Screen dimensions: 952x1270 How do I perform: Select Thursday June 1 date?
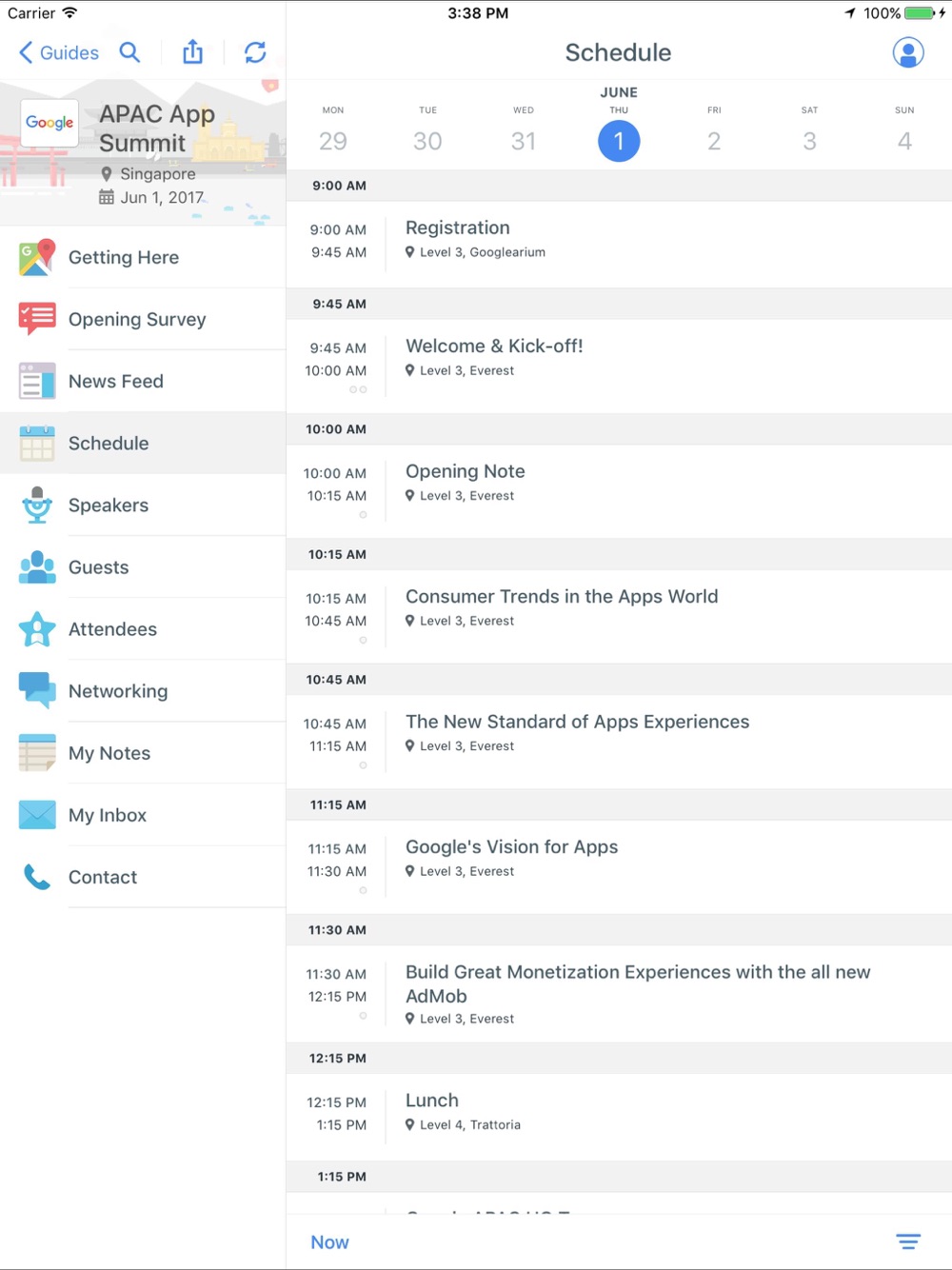coord(619,141)
